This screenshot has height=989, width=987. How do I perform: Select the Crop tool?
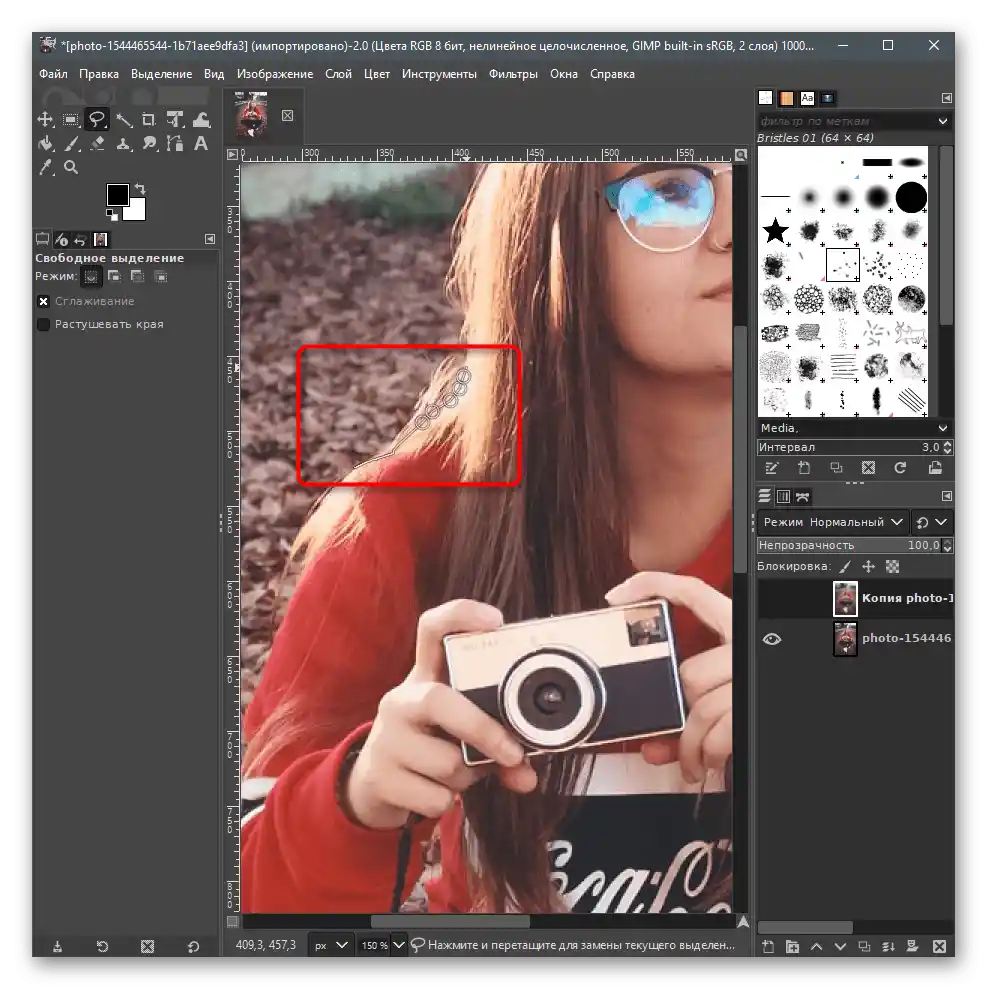pos(149,119)
